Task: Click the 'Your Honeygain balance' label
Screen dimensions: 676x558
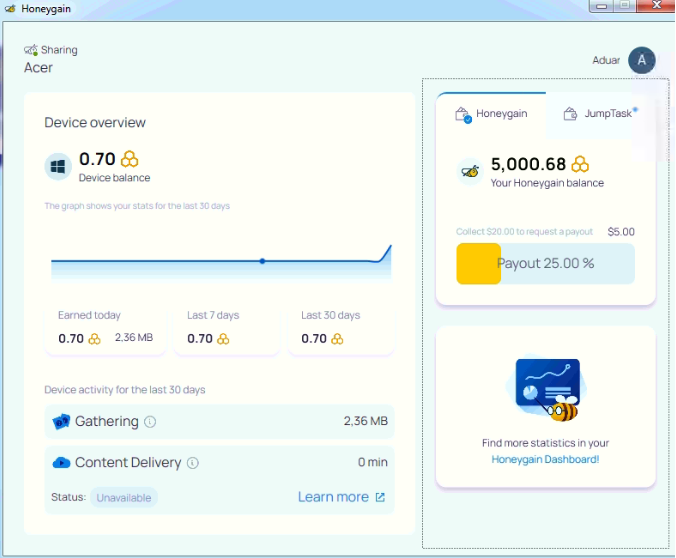Action: coord(547,183)
